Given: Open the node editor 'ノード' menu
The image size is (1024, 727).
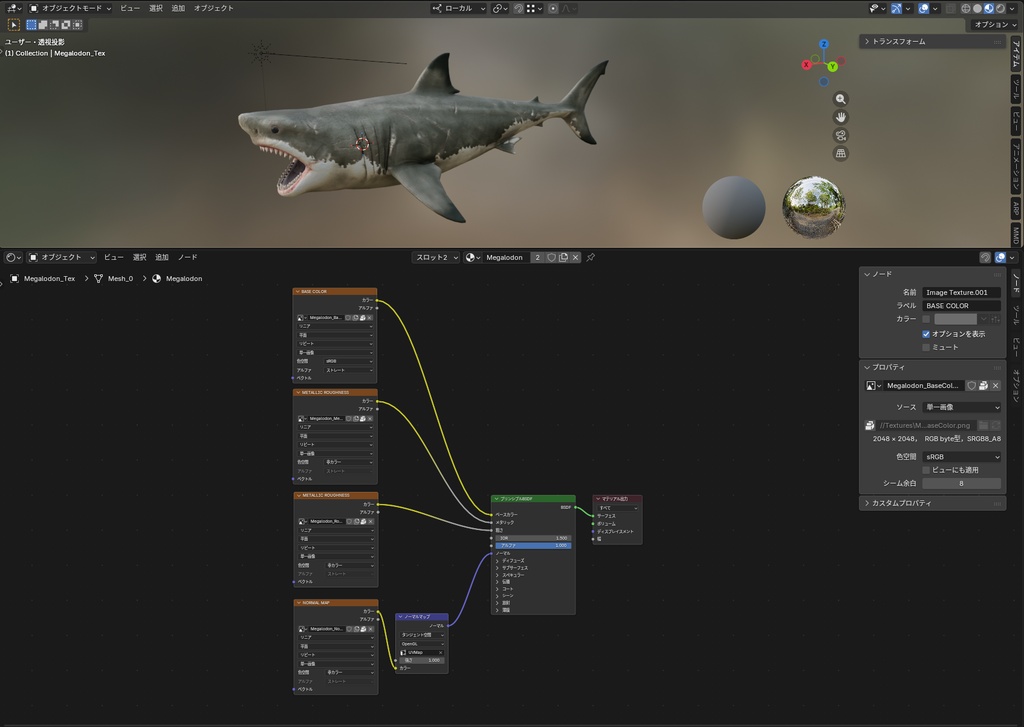Looking at the screenshot, I should (187, 257).
